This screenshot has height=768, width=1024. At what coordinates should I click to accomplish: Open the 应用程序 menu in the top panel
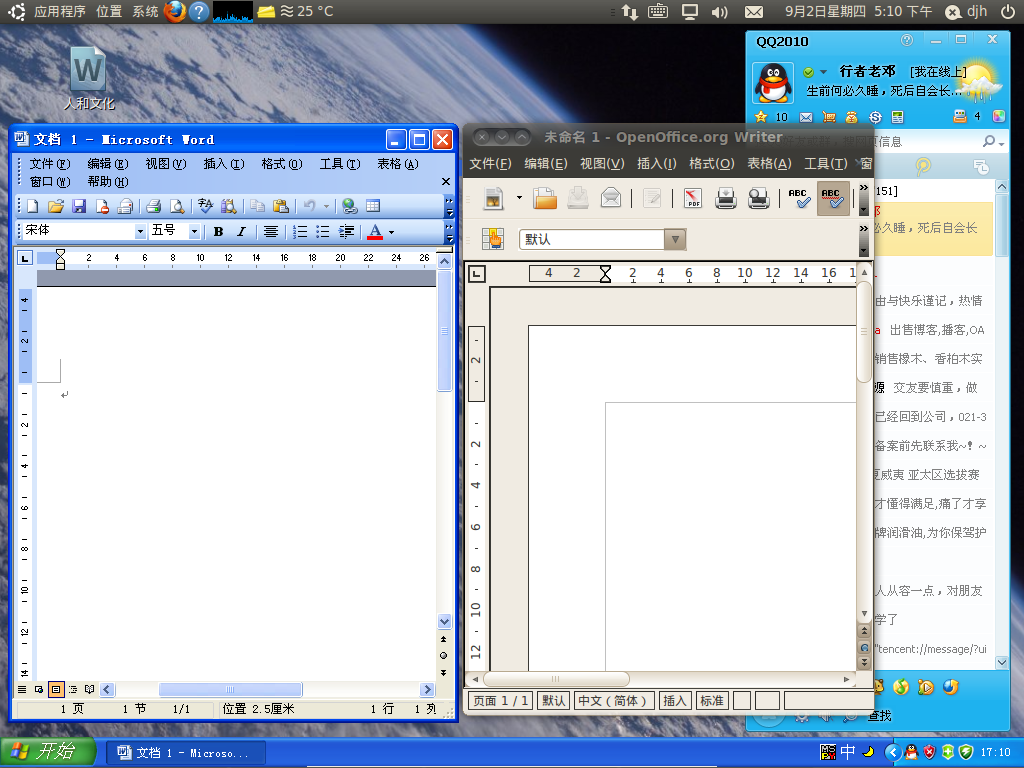(x=59, y=11)
